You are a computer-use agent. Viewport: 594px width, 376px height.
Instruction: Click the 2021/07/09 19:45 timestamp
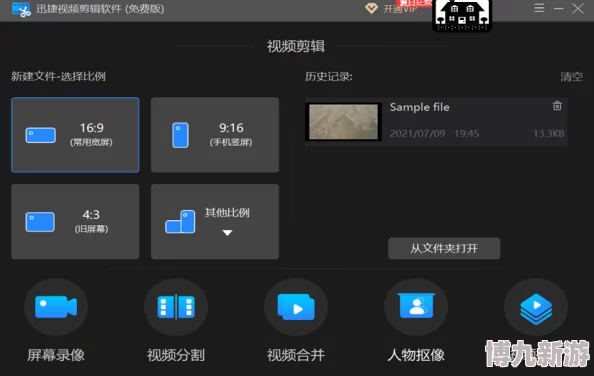(x=435, y=134)
